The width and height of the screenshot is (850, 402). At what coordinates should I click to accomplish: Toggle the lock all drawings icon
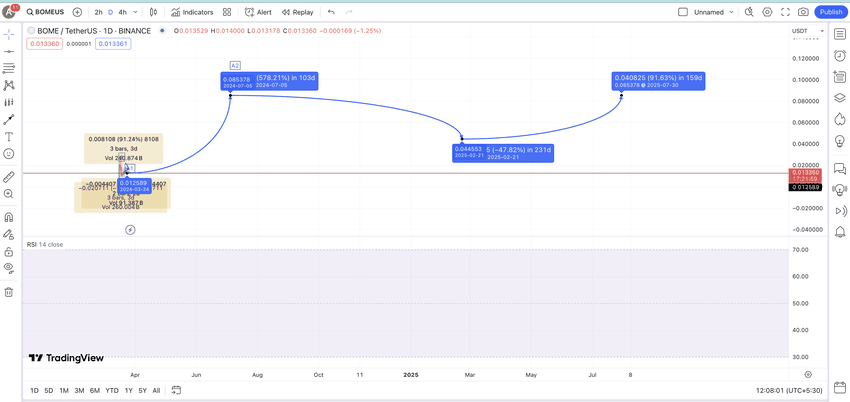pyautogui.click(x=9, y=251)
